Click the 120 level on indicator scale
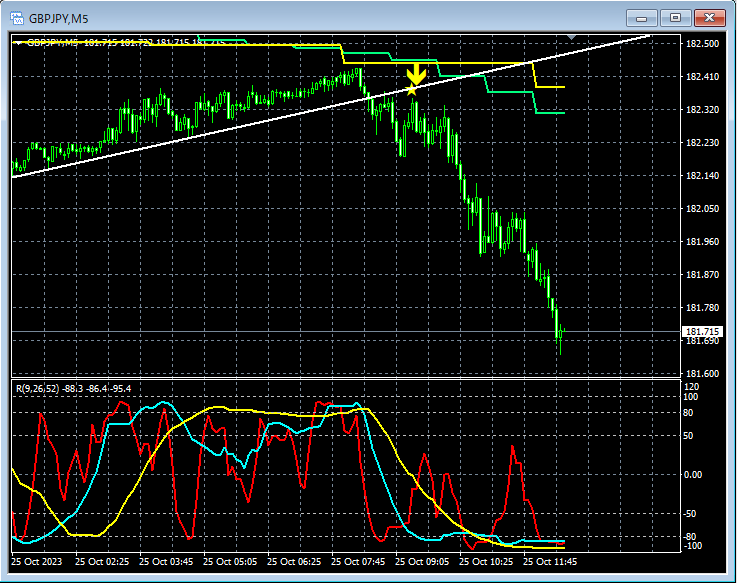738x583 pixels. pyautogui.click(x=691, y=387)
